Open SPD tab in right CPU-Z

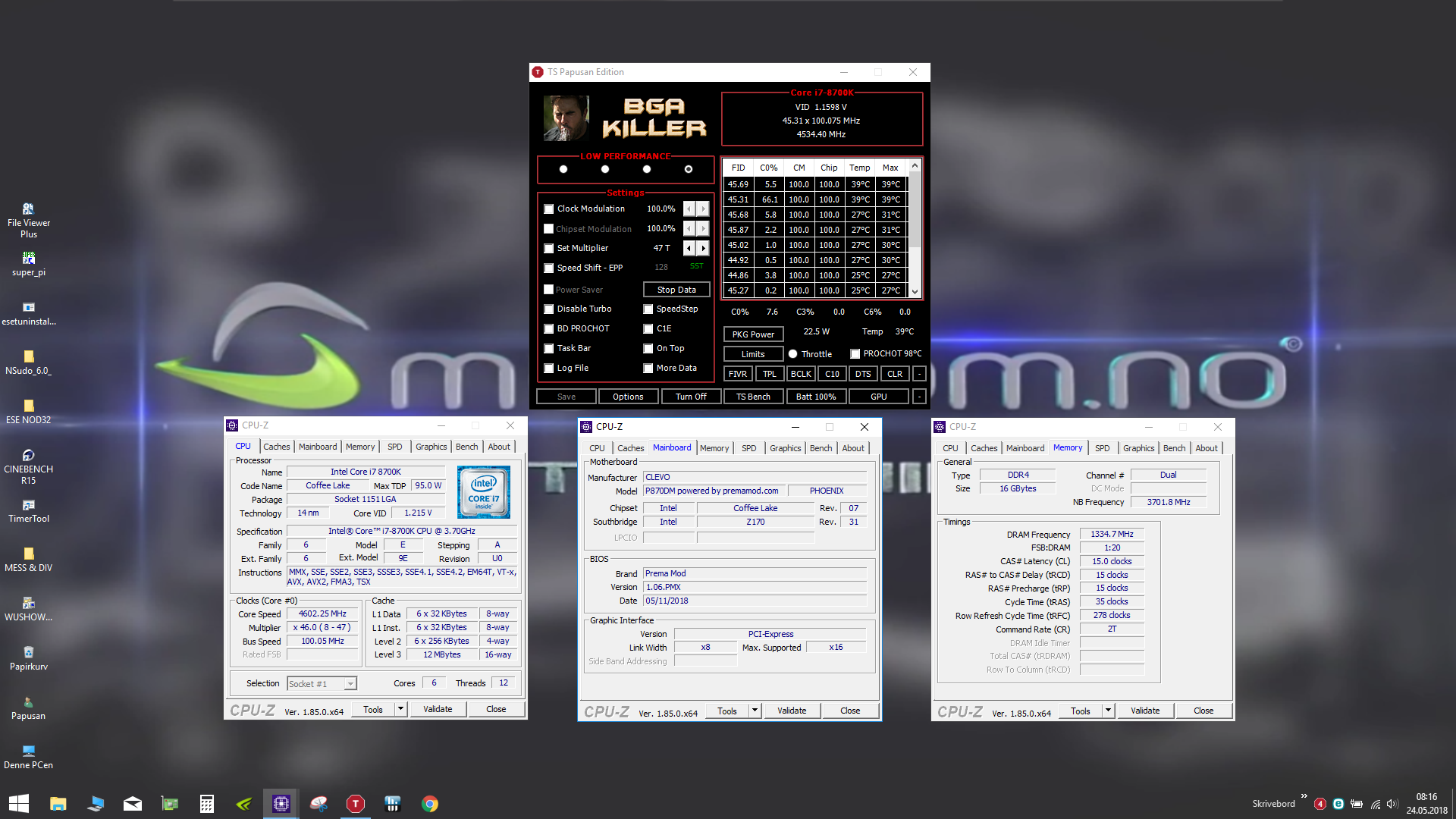pos(1103,448)
